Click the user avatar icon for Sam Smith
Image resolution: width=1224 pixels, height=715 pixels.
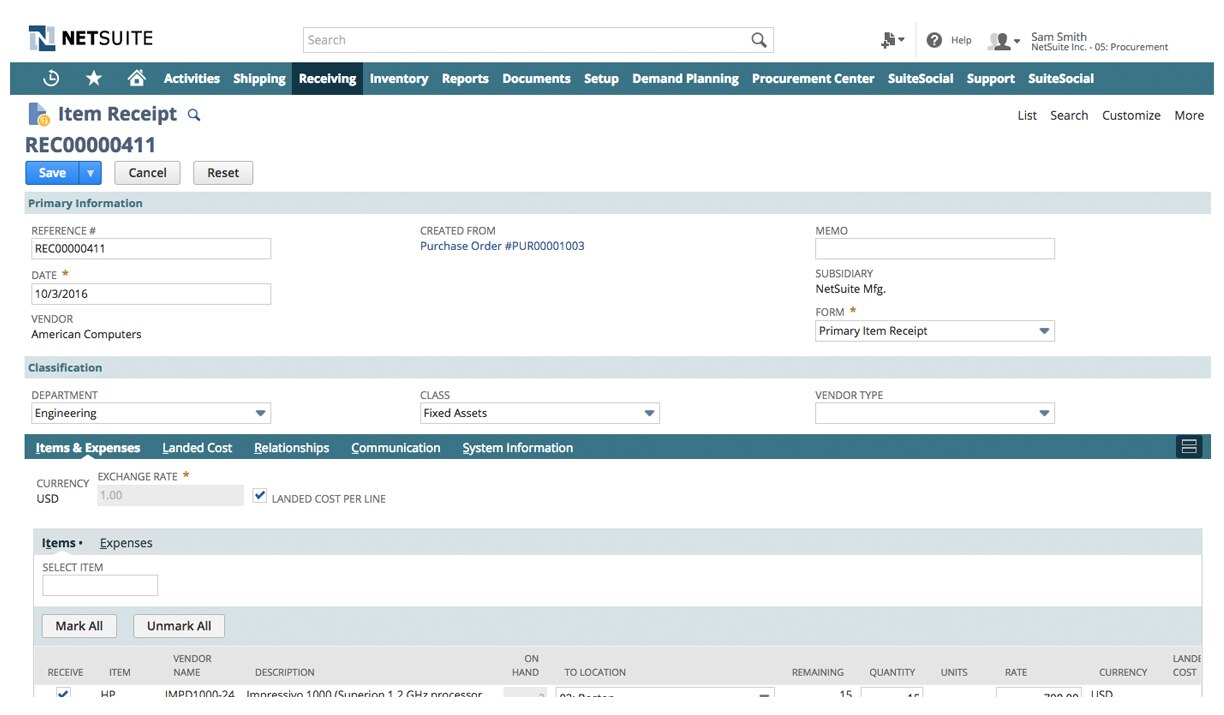(x=999, y=41)
